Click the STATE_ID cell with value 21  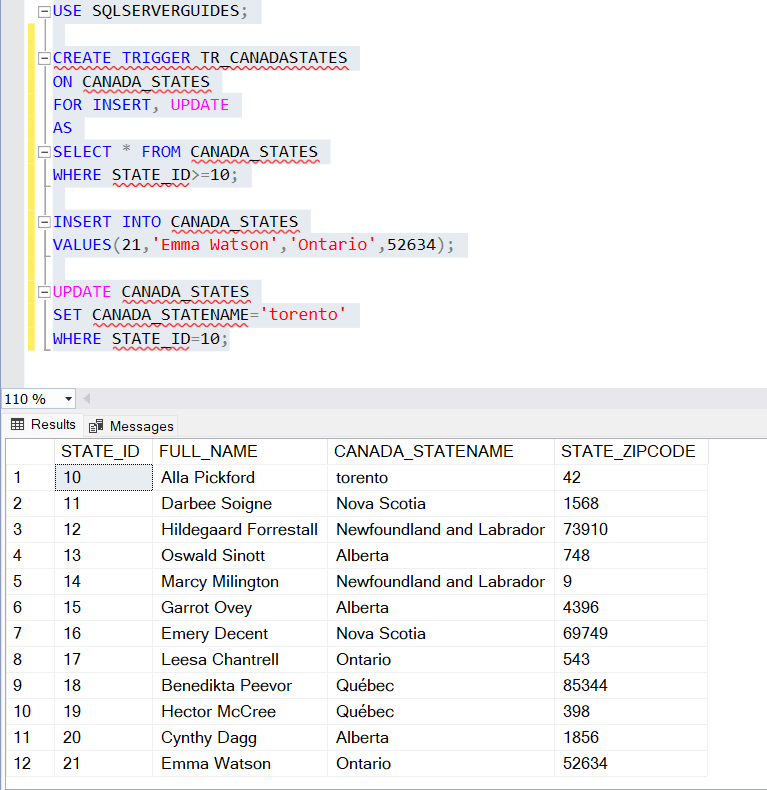coord(103,763)
